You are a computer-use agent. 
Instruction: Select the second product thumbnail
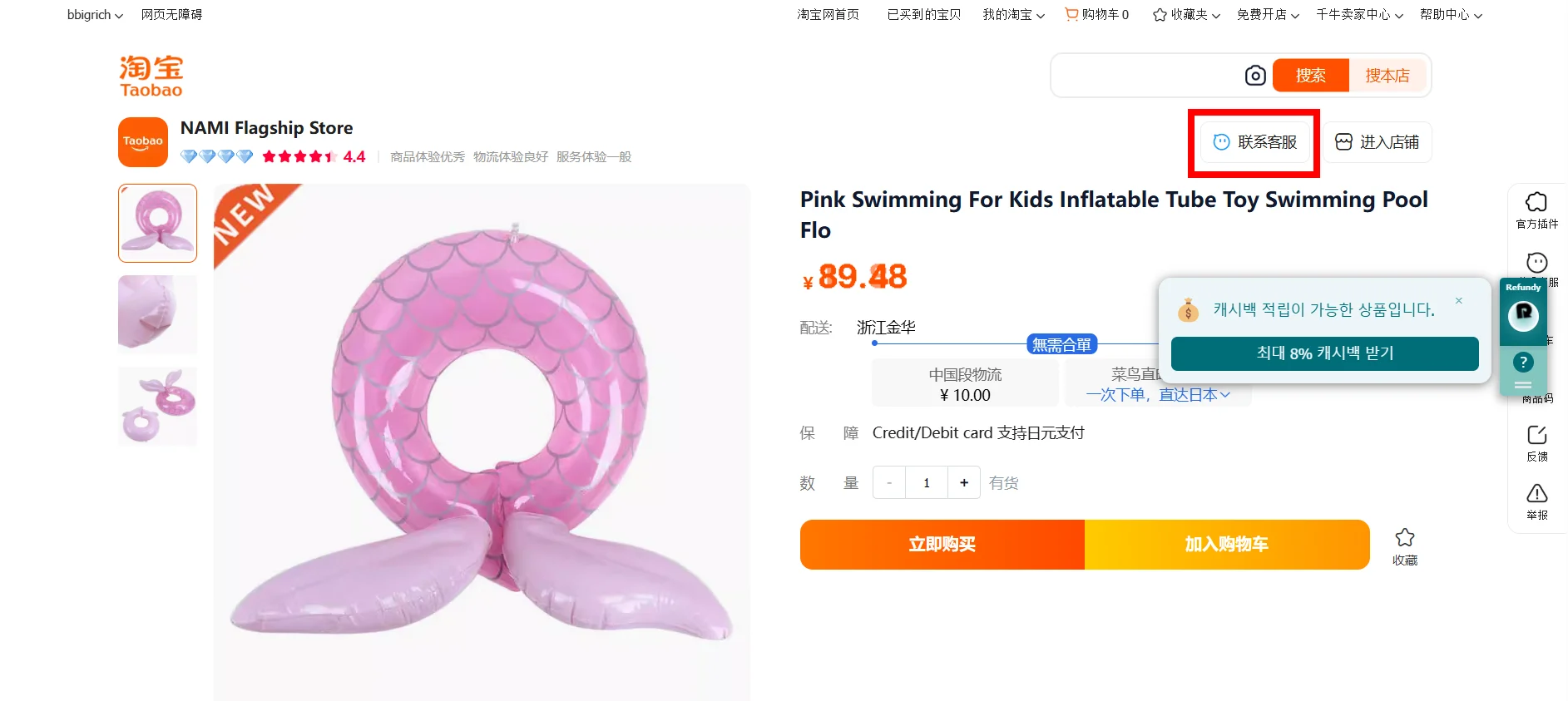point(158,314)
